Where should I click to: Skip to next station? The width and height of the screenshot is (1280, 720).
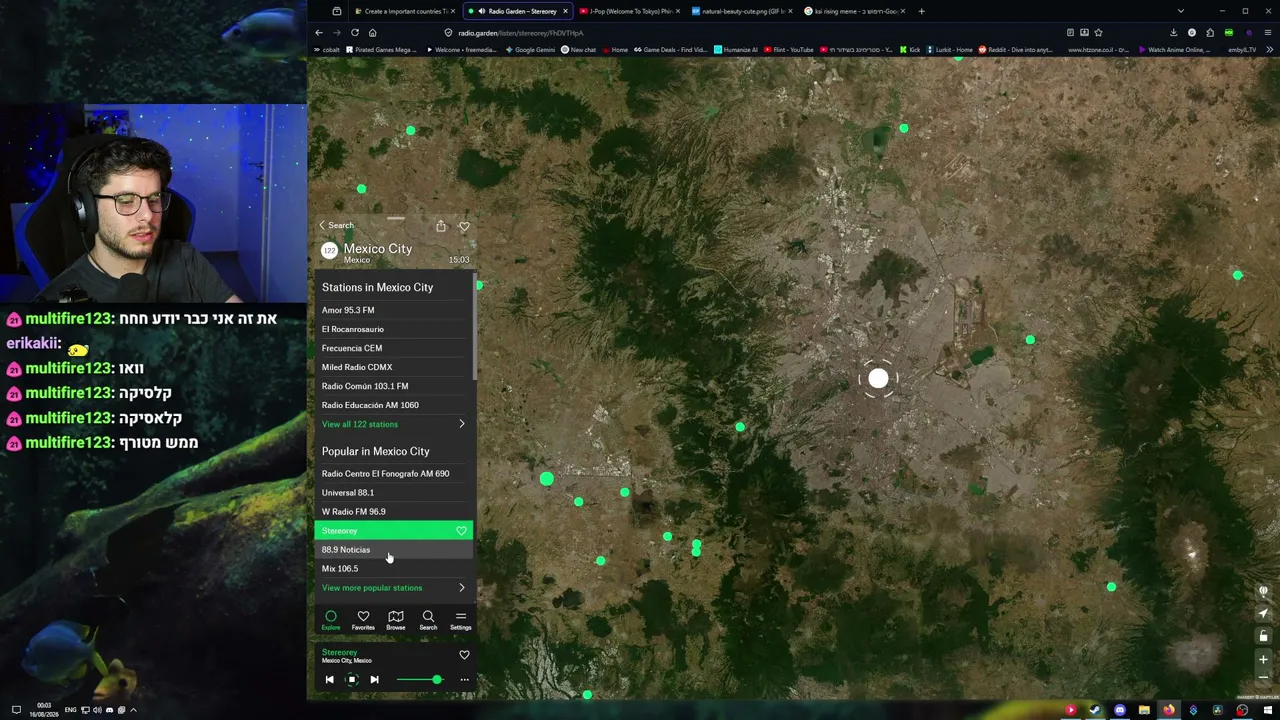click(x=374, y=680)
